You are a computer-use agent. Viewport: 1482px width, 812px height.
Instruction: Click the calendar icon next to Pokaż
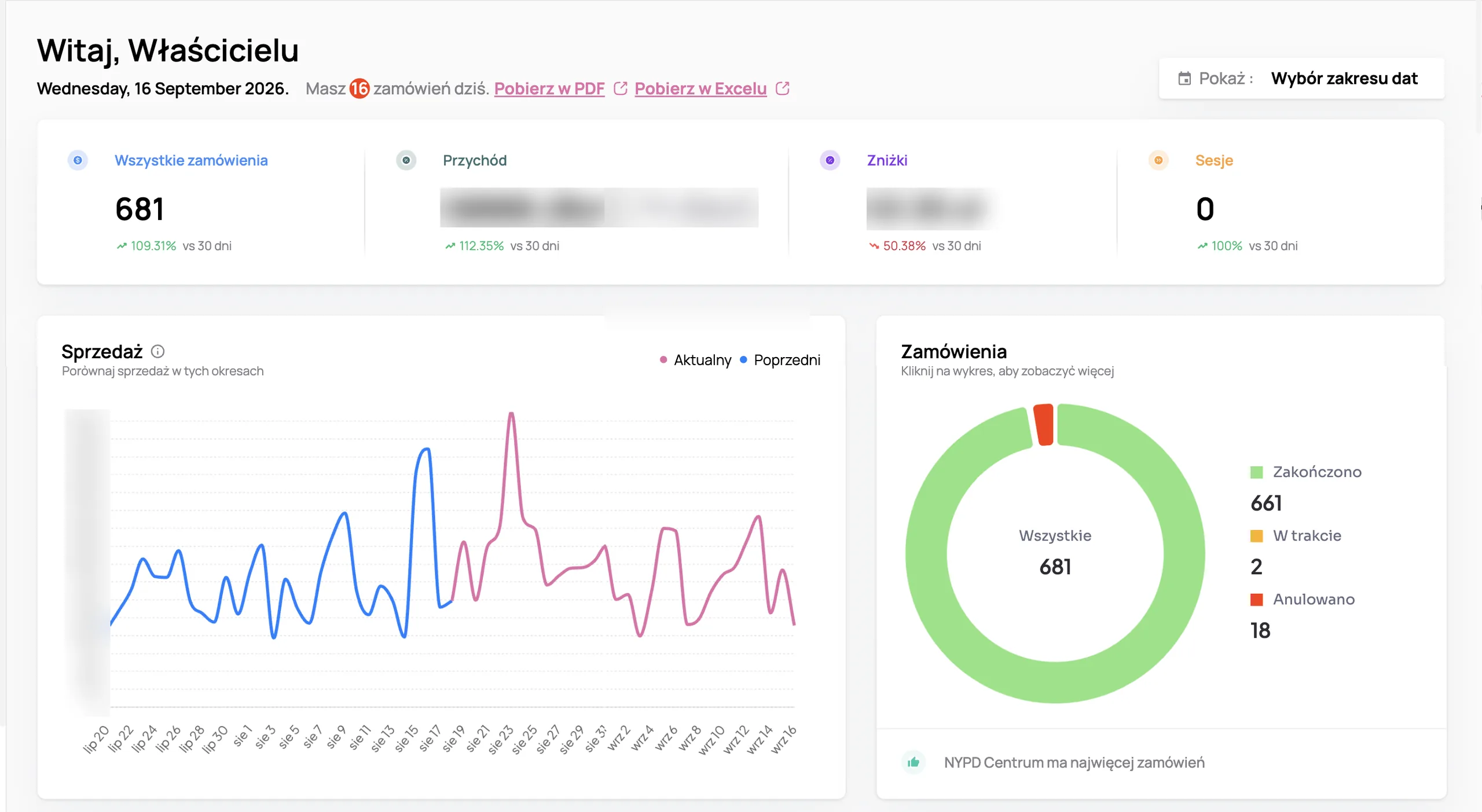coord(1184,78)
